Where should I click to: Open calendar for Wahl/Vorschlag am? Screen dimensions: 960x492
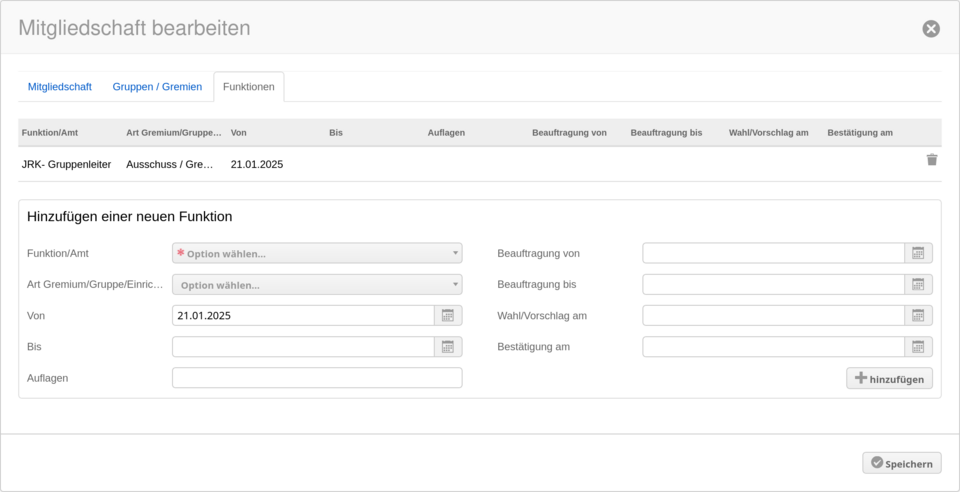[x=918, y=316]
